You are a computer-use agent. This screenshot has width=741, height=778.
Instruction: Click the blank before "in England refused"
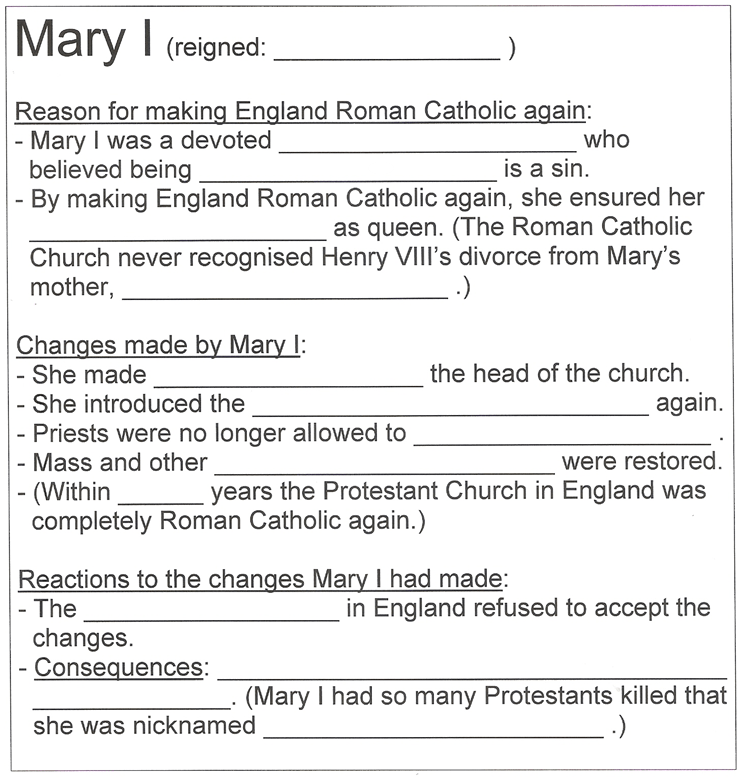pos(211,614)
